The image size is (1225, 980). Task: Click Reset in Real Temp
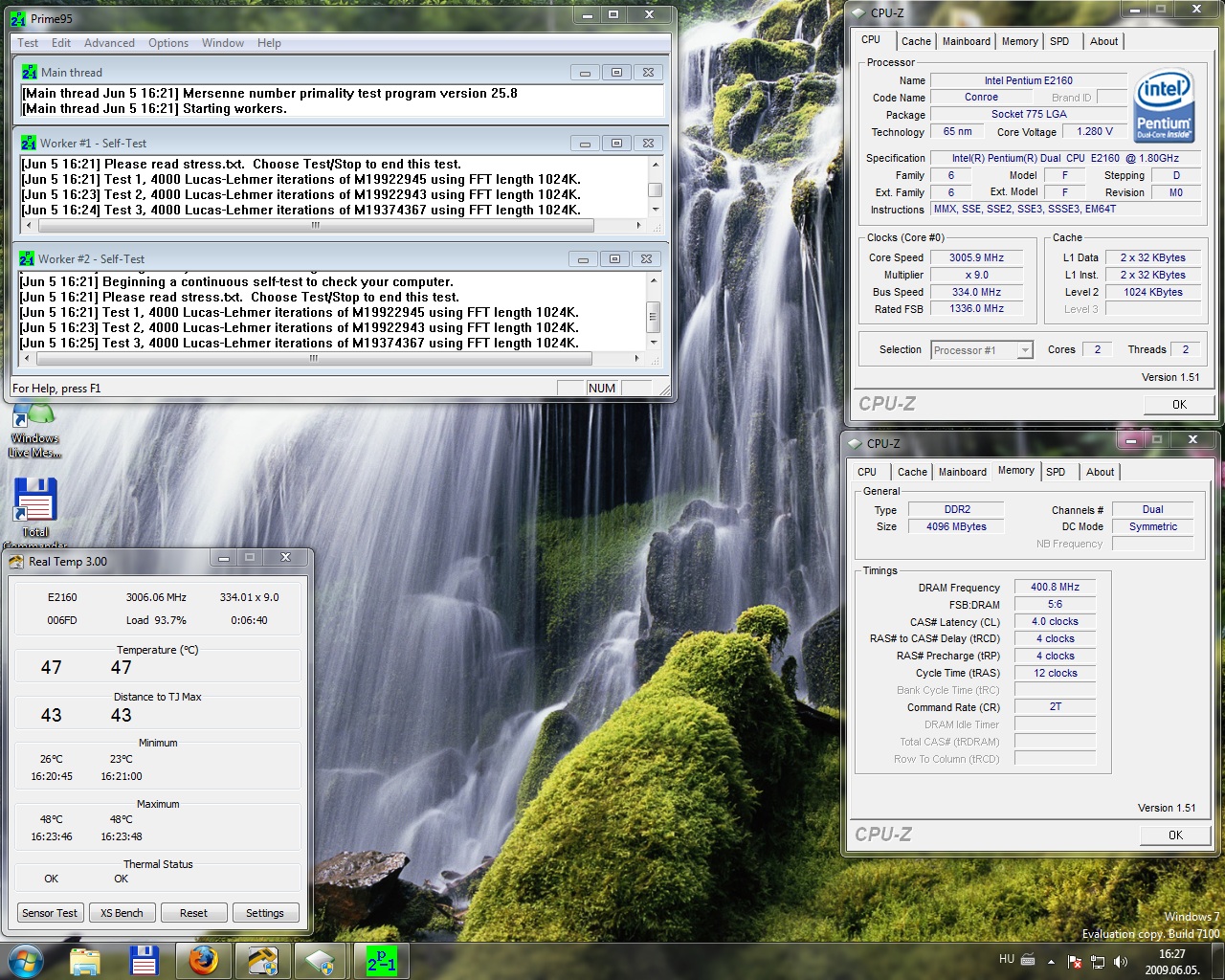tap(193, 913)
